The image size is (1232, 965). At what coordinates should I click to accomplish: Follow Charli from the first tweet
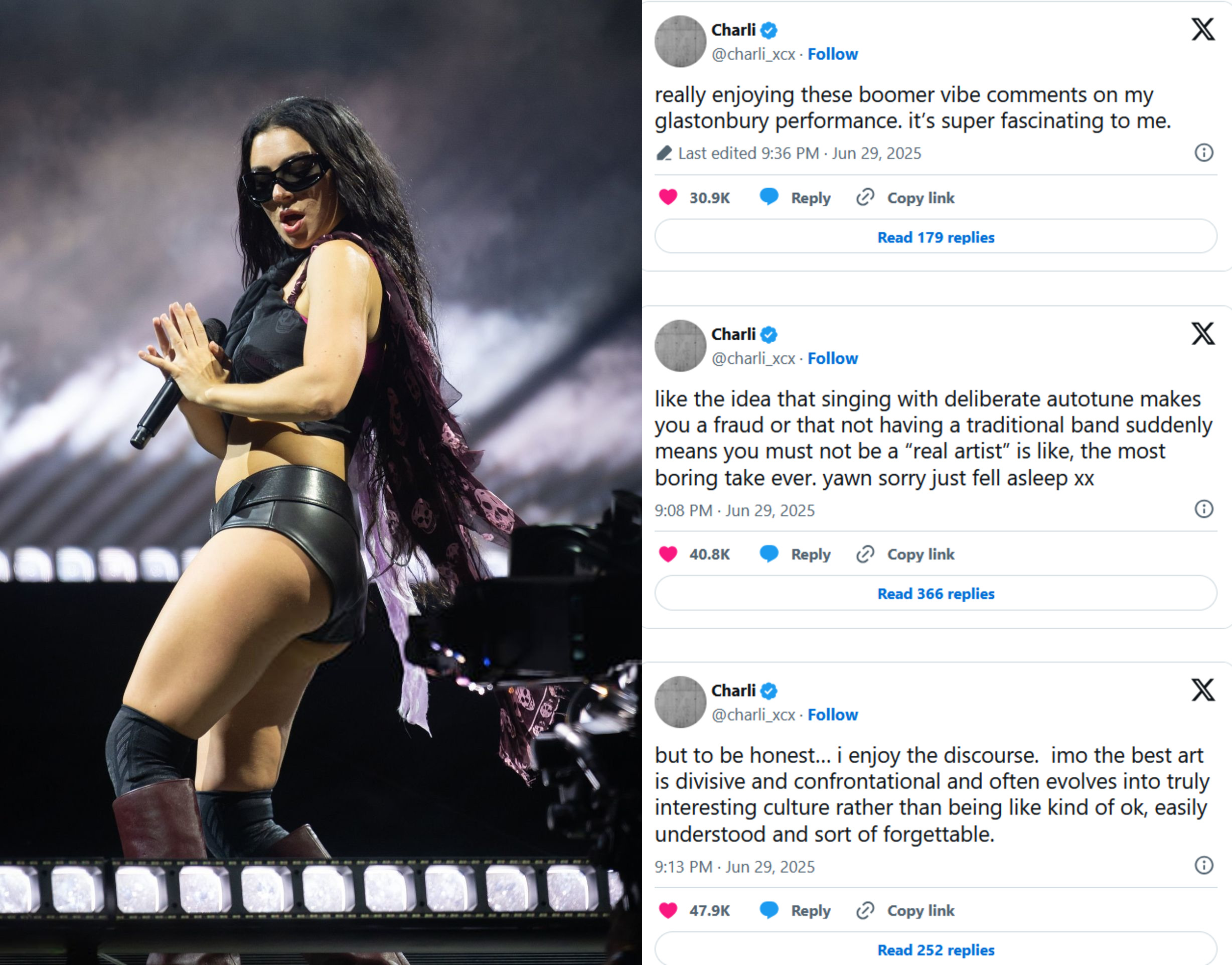832,54
